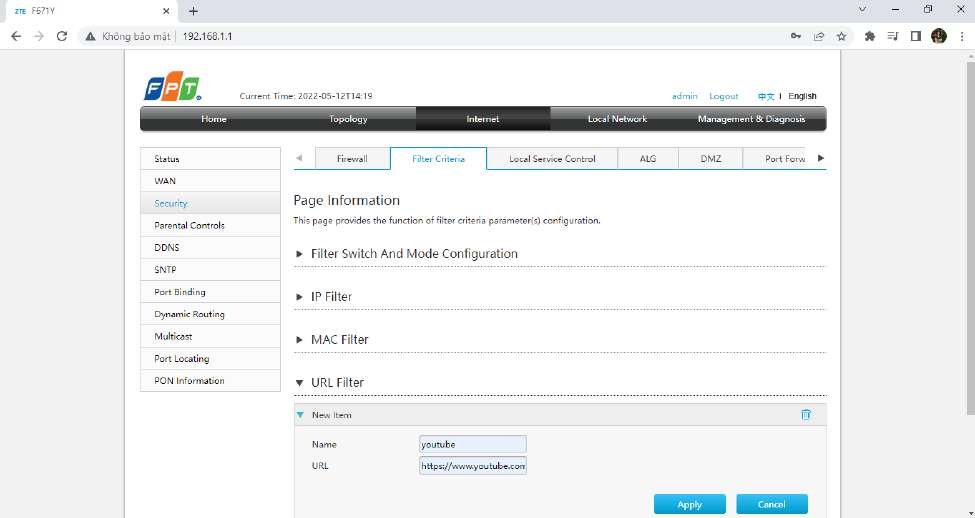Open Chrome three-dot menu
975x518 pixels.
tap(962, 37)
